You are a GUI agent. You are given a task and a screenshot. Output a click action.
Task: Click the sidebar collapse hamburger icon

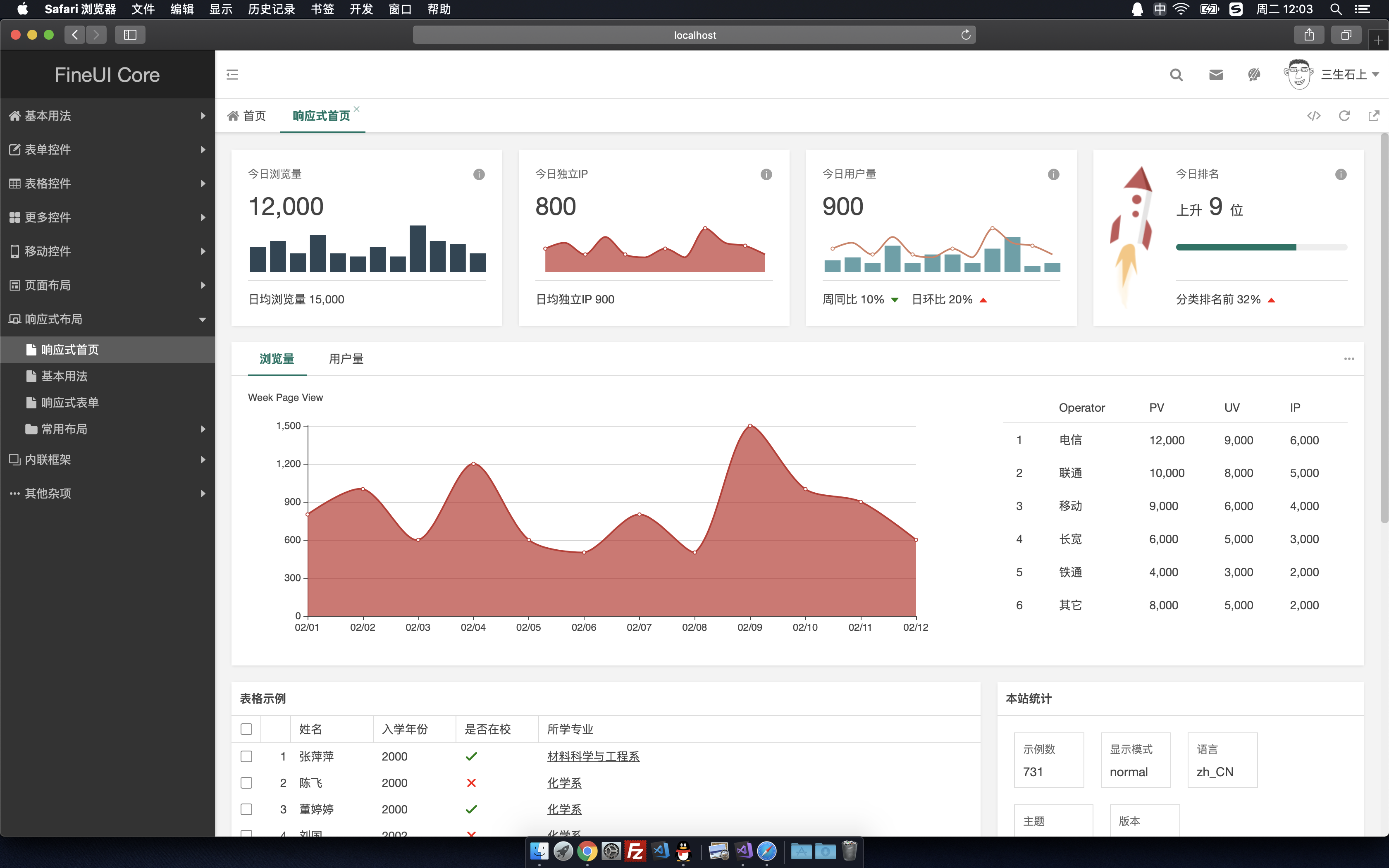(x=232, y=75)
